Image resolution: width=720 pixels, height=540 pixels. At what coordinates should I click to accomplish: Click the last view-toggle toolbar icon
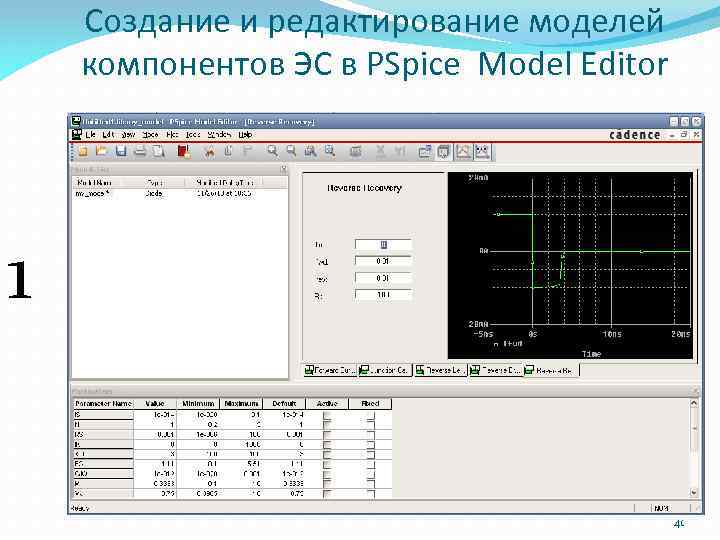coord(483,152)
